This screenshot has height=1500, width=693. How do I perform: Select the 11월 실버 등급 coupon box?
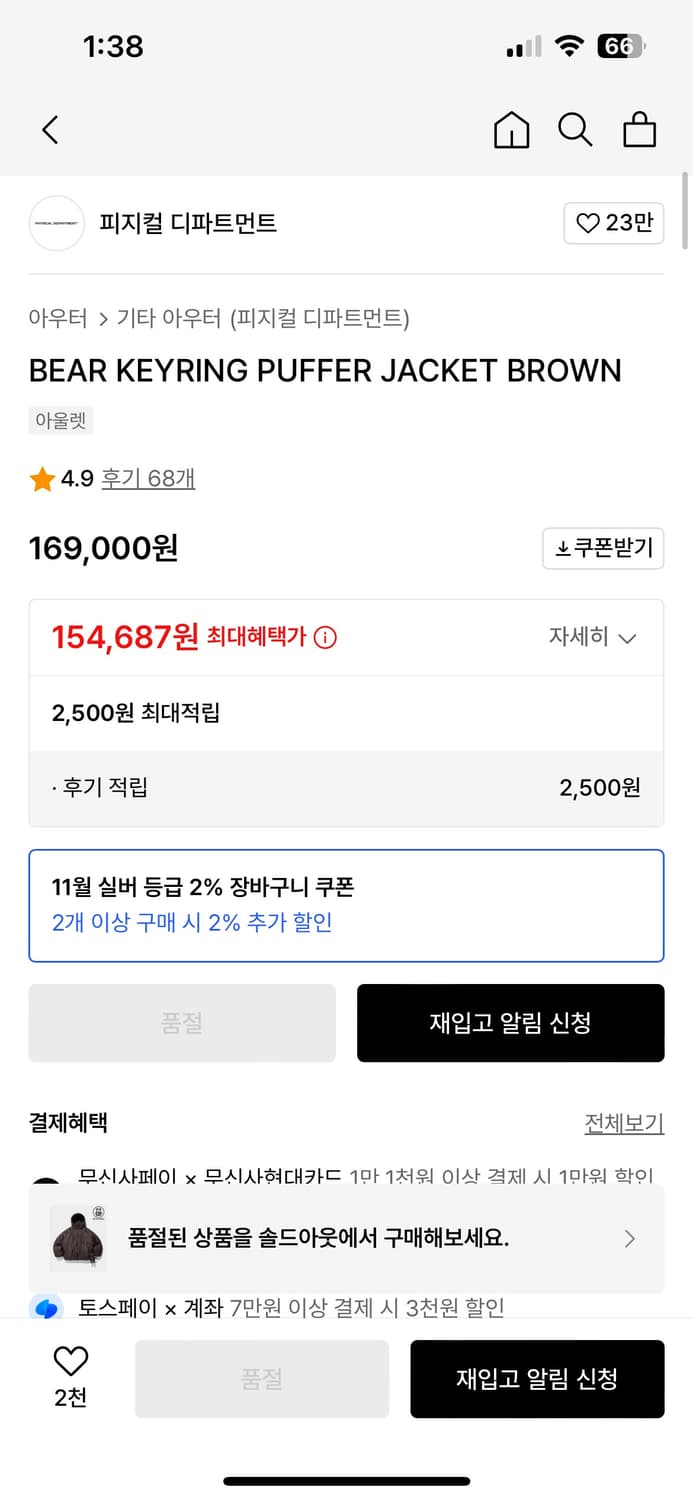(346, 905)
